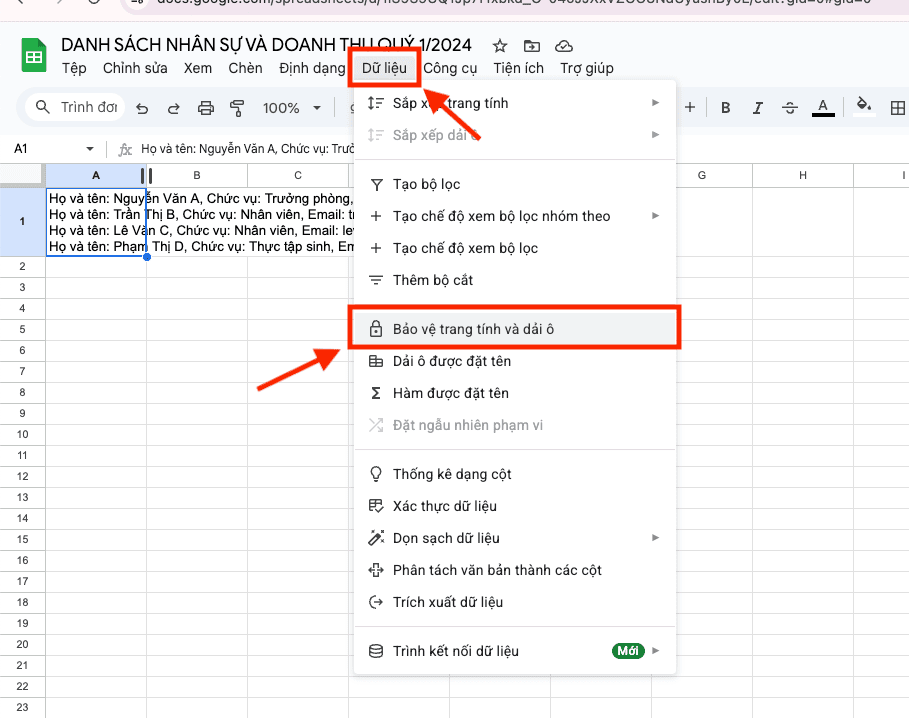This screenshot has width=909, height=718.
Task: Toggle italic formatting
Action: click(757, 108)
